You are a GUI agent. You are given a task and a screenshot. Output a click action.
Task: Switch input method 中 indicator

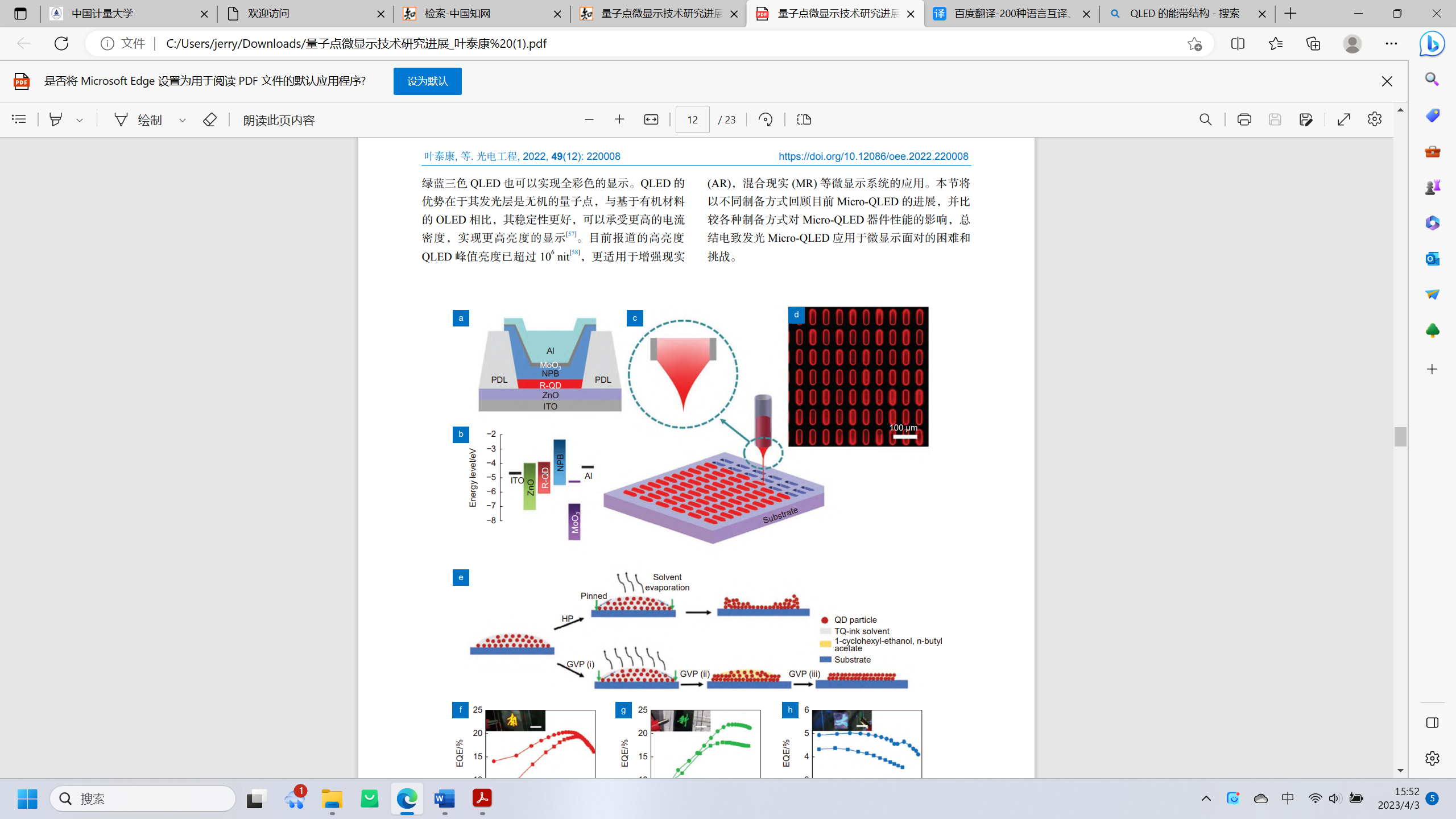pyautogui.click(x=1288, y=799)
